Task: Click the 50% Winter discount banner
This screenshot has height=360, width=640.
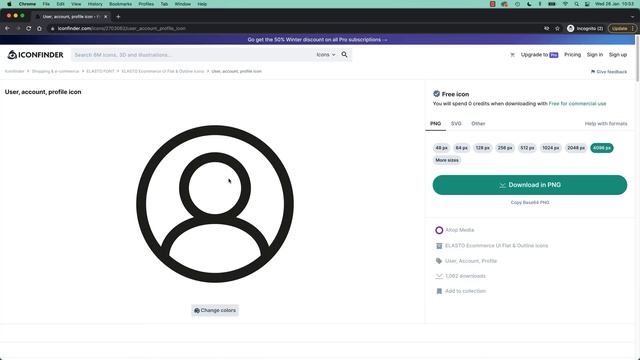Action: click(x=318, y=40)
